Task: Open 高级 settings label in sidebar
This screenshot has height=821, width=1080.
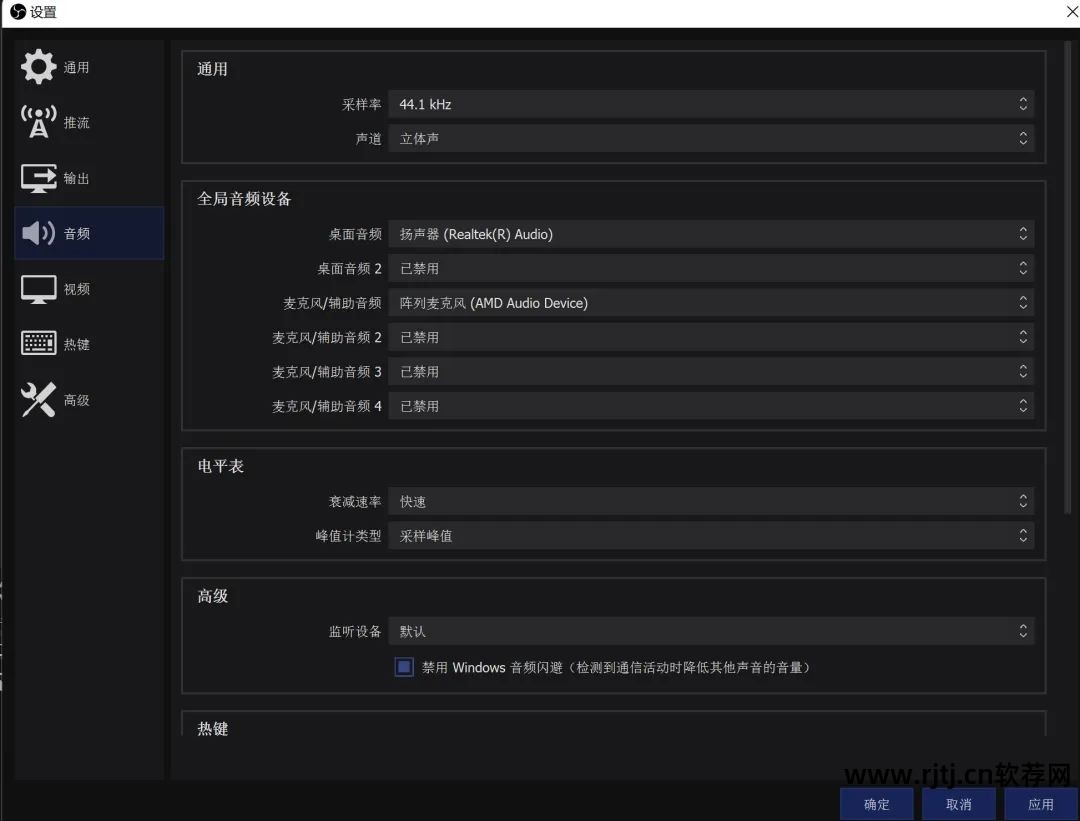Action: (x=76, y=400)
